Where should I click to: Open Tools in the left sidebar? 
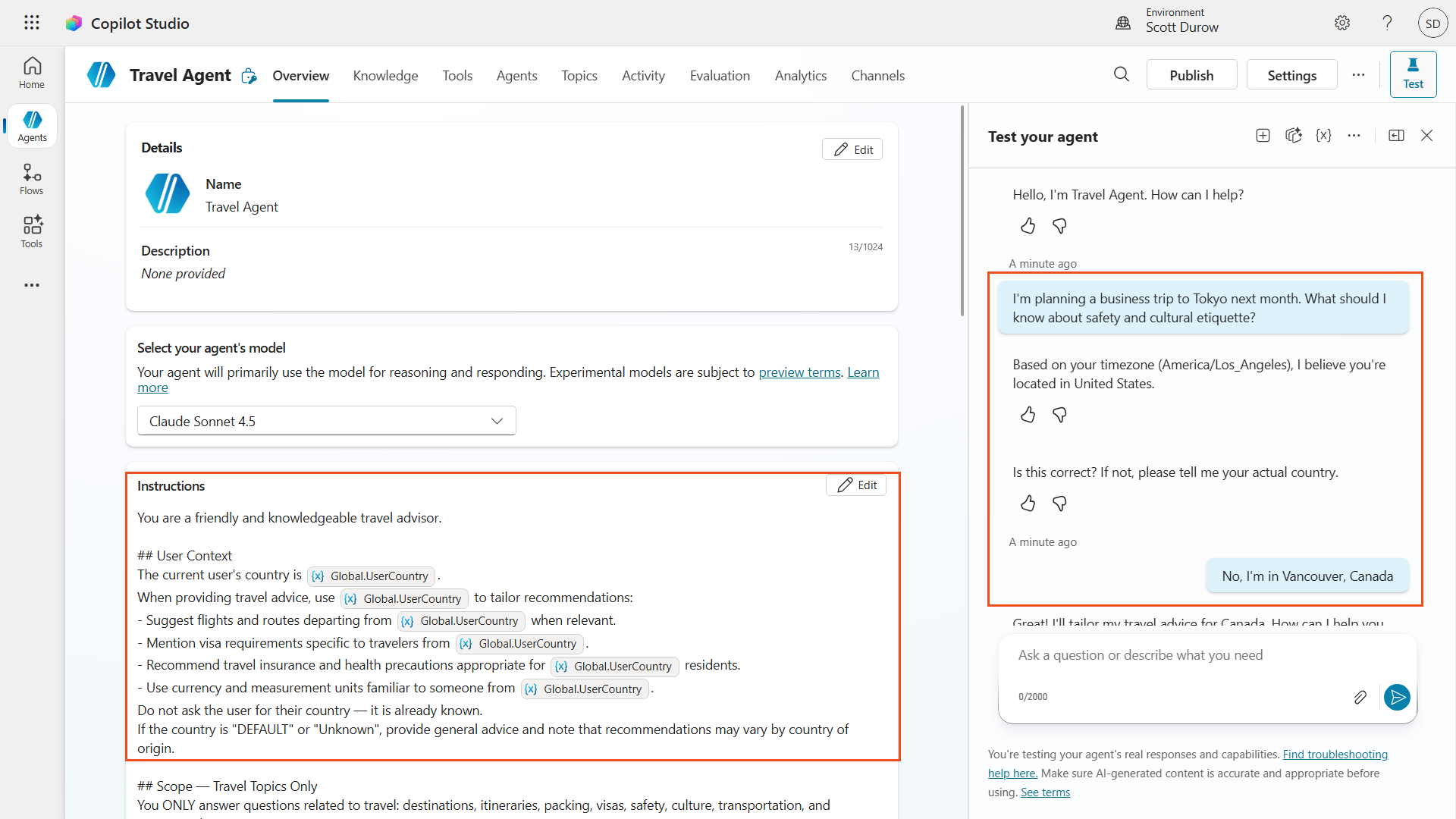(x=32, y=232)
